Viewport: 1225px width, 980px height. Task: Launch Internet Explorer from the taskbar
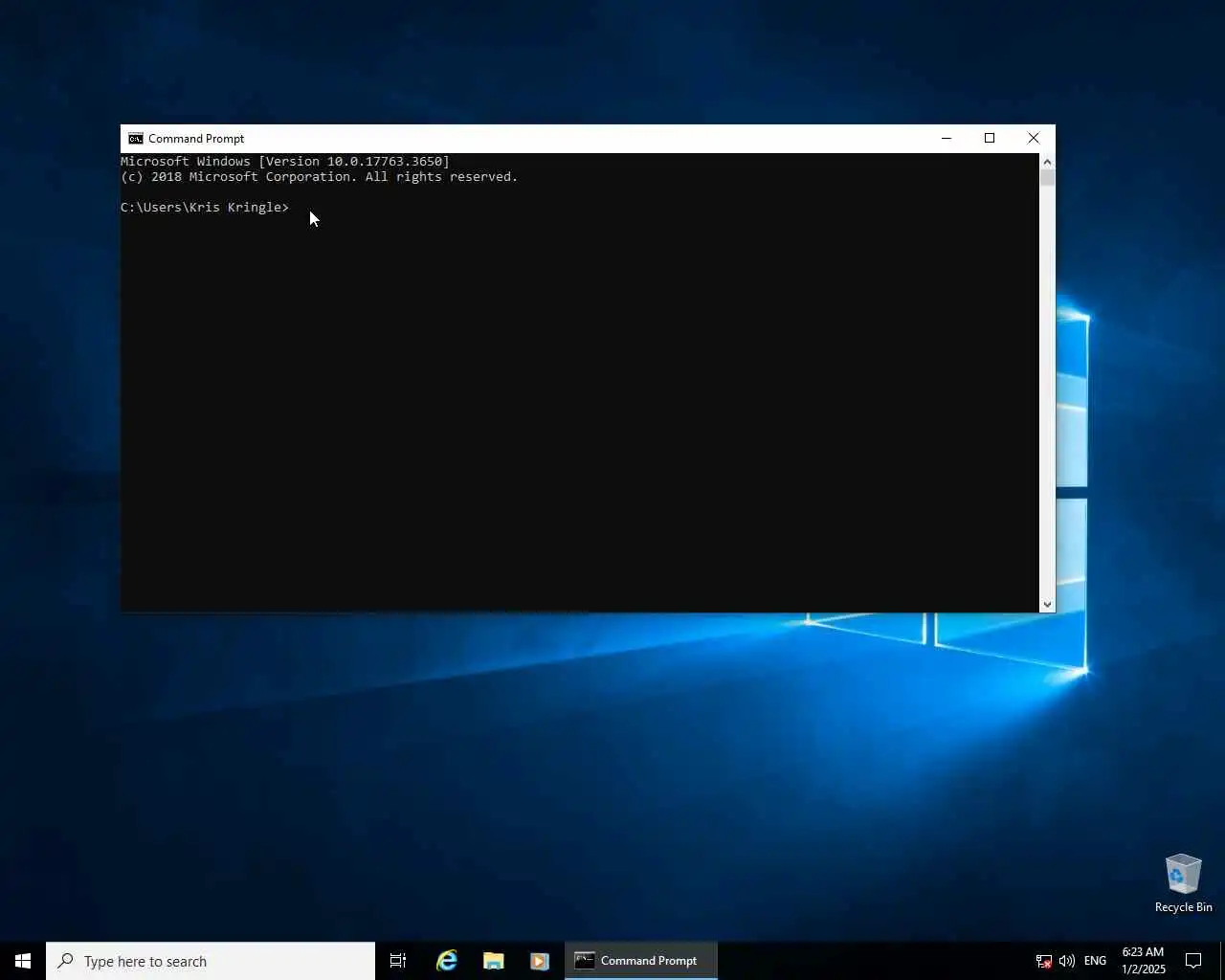tap(447, 961)
